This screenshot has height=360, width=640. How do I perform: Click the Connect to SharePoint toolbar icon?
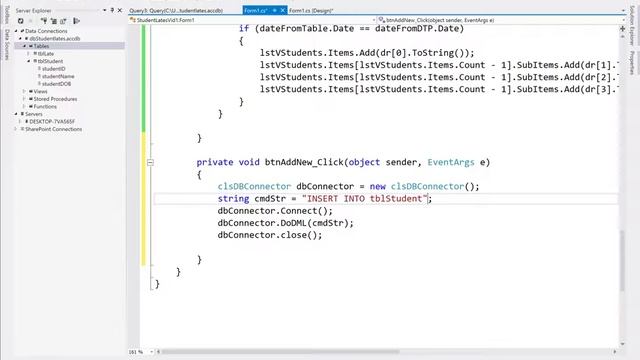click(63, 21)
